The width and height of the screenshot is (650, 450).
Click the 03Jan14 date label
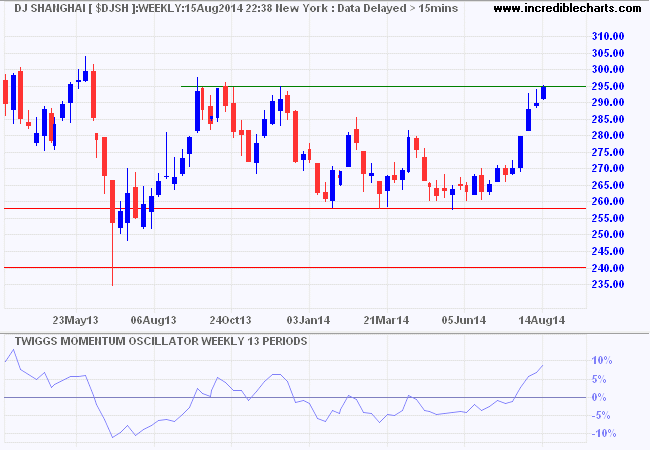pyautogui.click(x=309, y=320)
